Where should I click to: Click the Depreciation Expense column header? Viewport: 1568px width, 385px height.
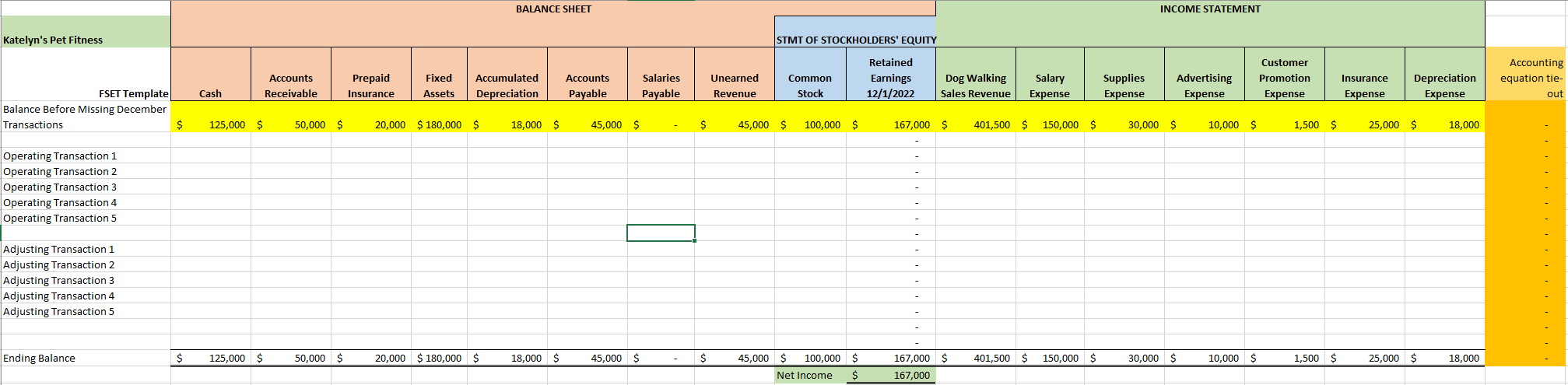pos(1445,74)
